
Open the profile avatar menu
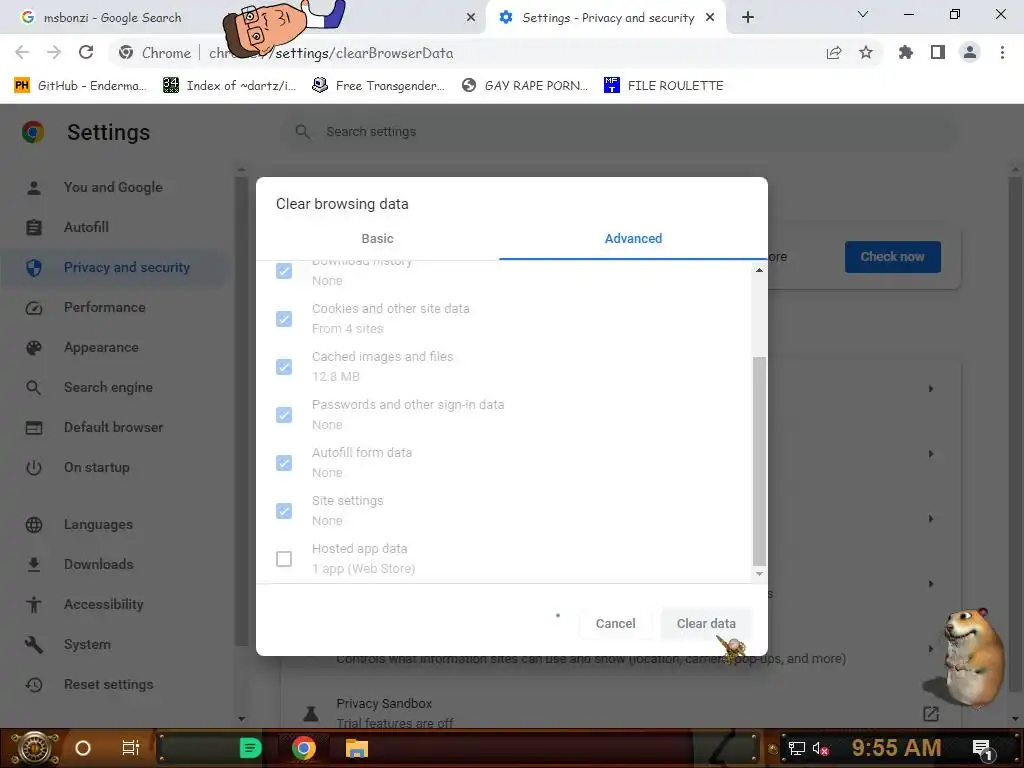pos(970,52)
